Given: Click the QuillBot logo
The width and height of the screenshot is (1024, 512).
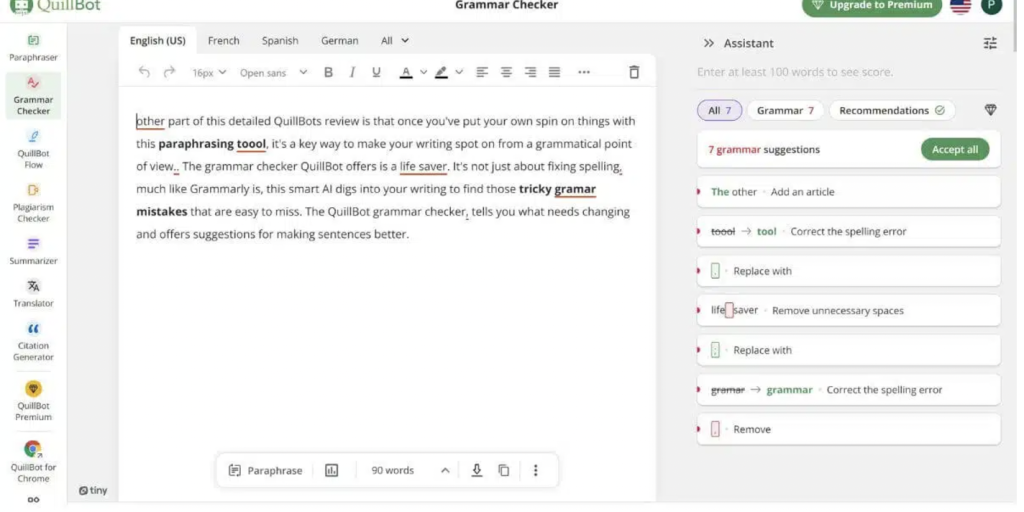Looking at the screenshot, I should tap(55, 6).
